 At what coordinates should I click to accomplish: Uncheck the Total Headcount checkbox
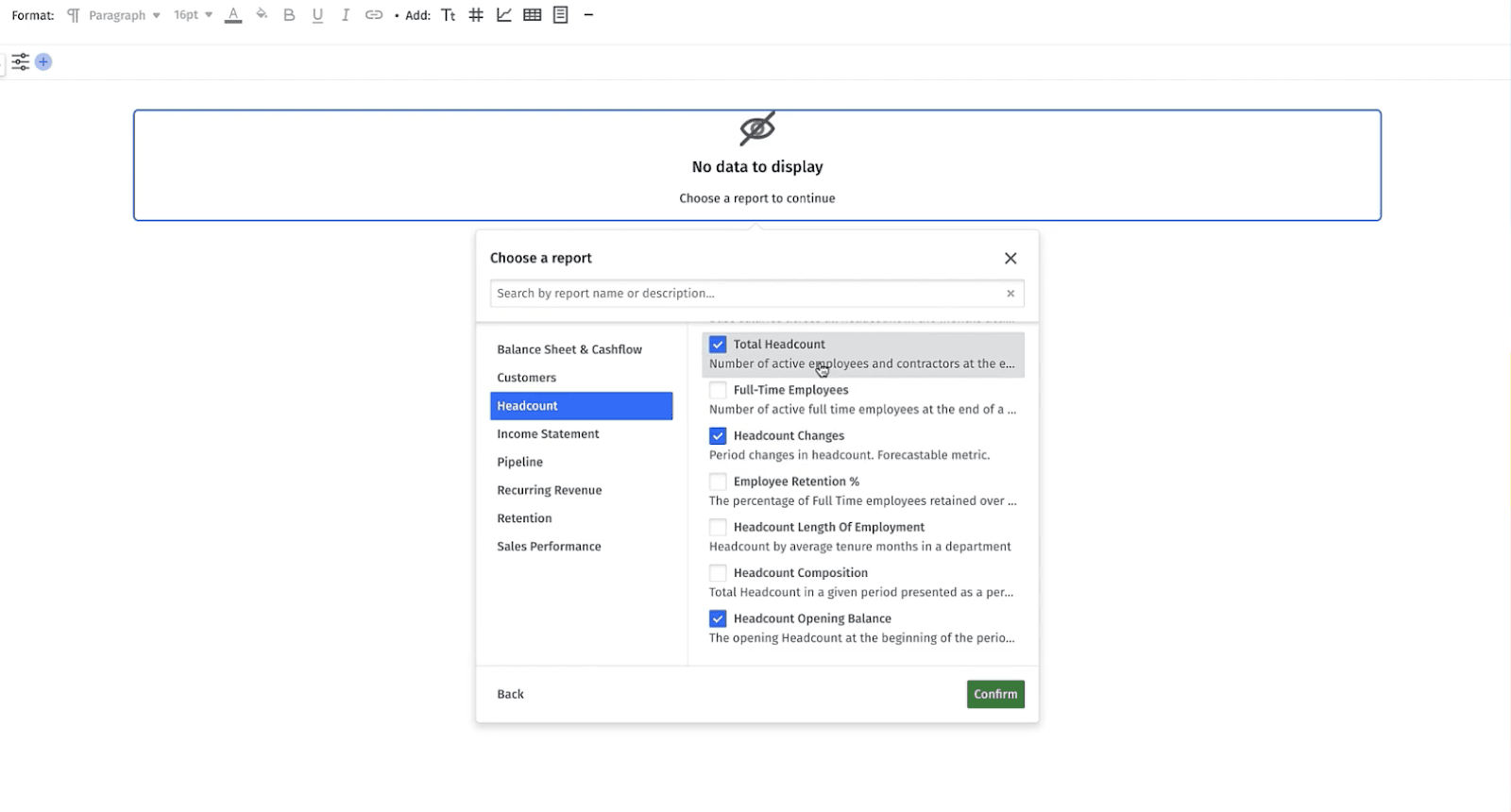pyautogui.click(x=718, y=345)
